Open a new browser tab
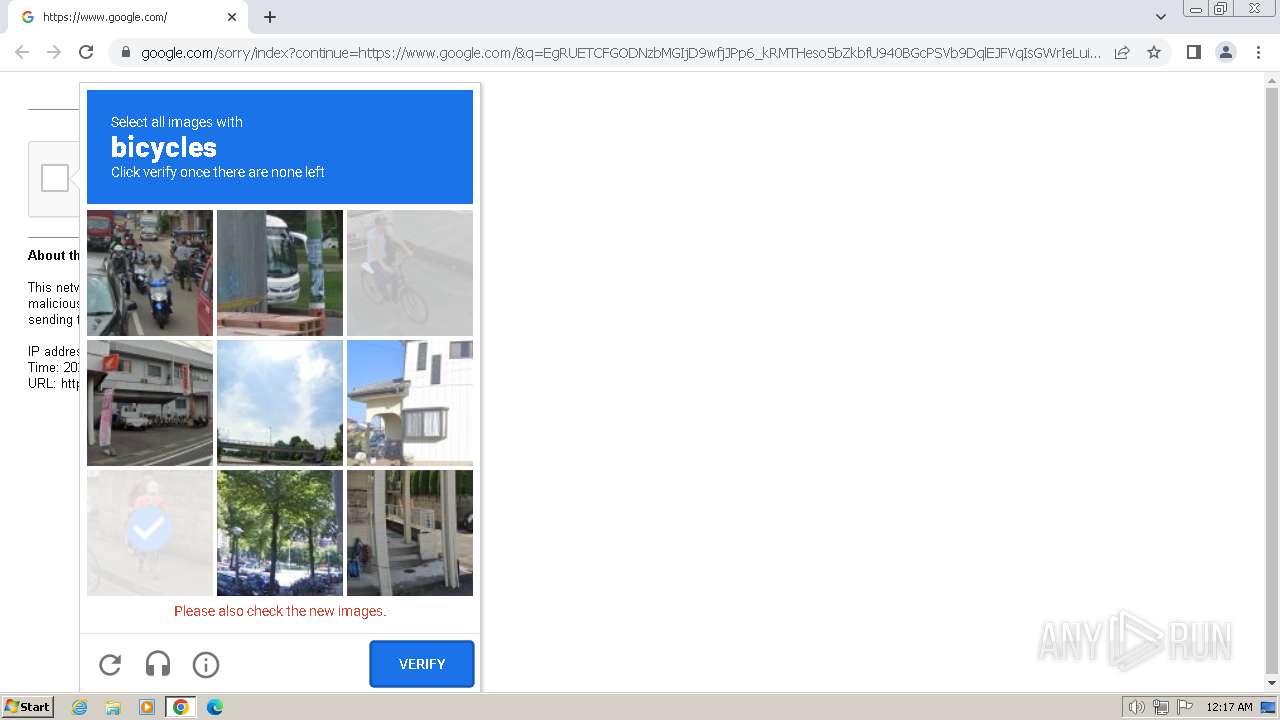The image size is (1280, 720). pyautogui.click(x=270, y=17)
